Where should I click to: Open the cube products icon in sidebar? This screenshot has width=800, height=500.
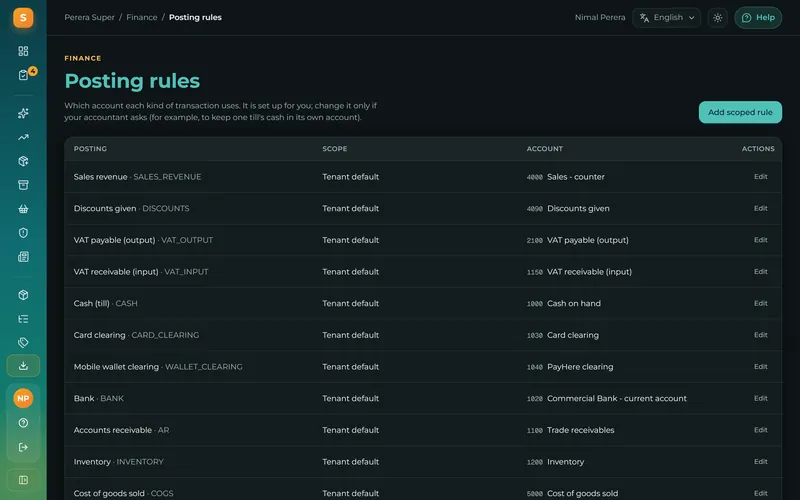[x=23, y=295]
